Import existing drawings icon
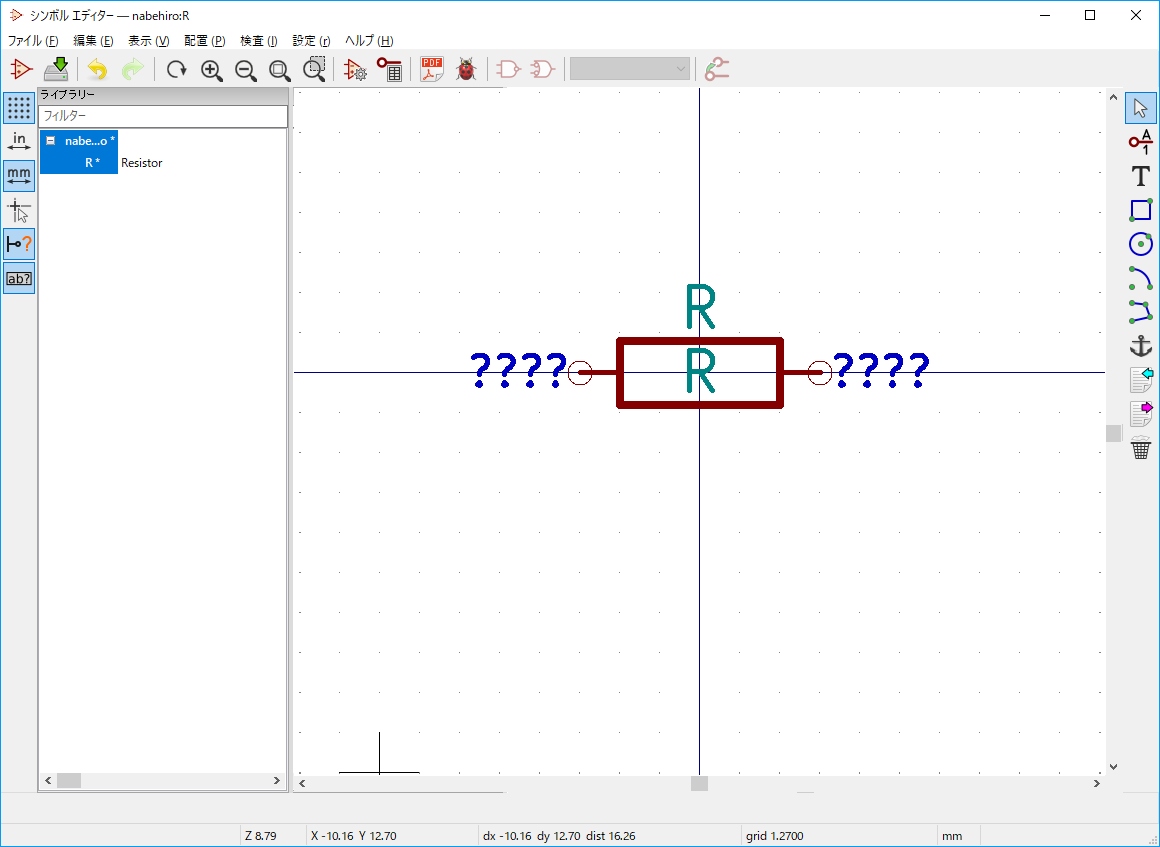The width and height of the screenshot is (1160, 847). [x=1141, y=380]
